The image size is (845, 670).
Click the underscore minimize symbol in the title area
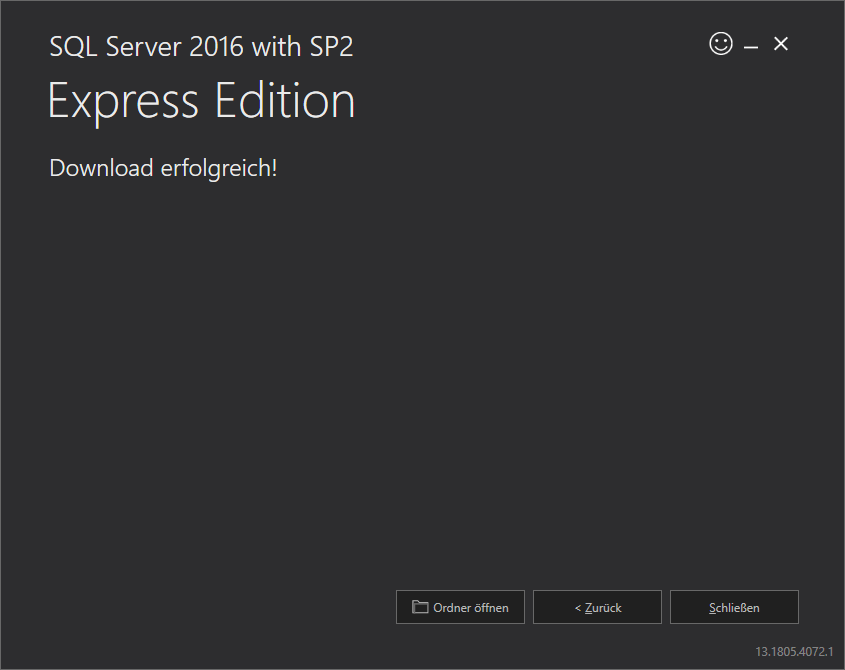(750, 46)
